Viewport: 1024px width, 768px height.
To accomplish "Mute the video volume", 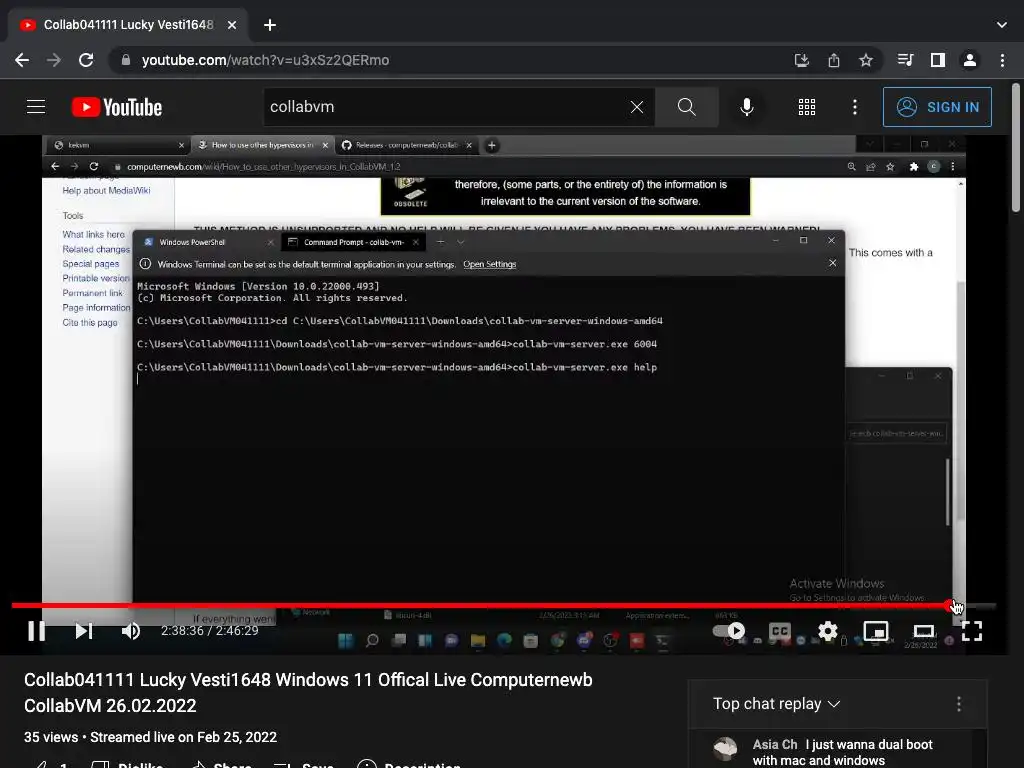I will [x=131, y=631].
